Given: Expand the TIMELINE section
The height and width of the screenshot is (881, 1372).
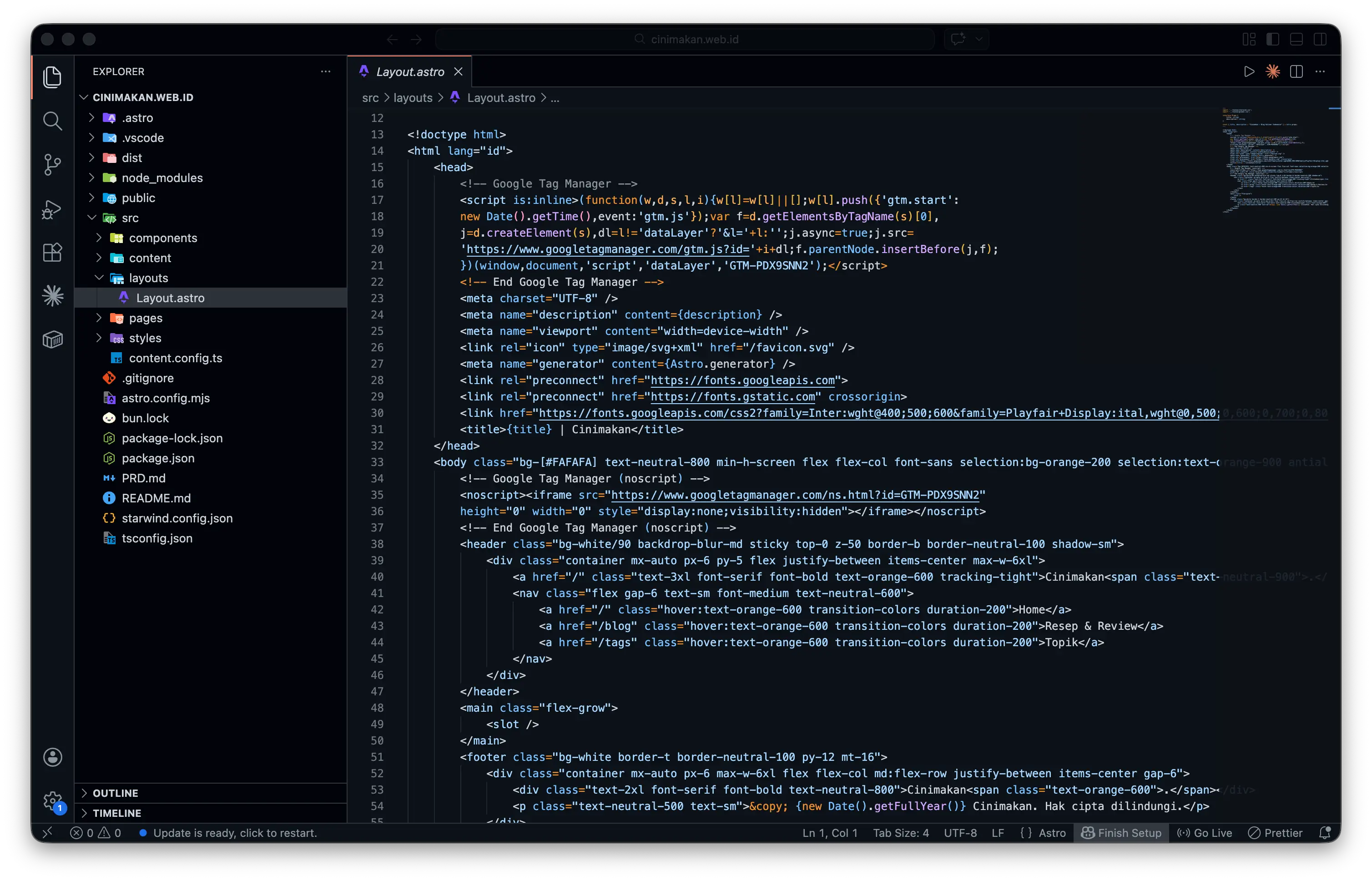Looking at the screenshot, I should coord(211,813).
